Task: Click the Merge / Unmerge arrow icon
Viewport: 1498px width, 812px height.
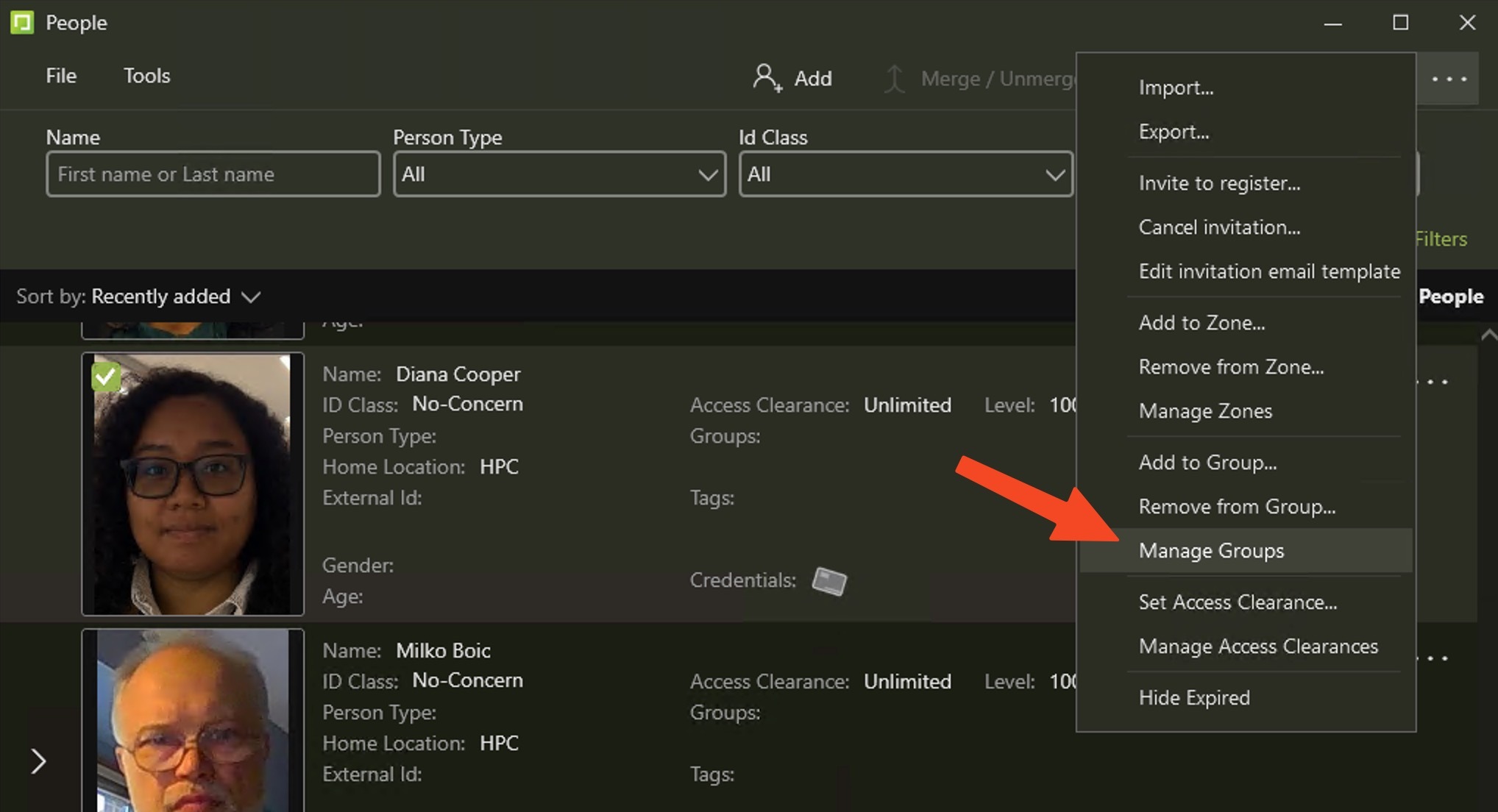Action: coord(894,79)
